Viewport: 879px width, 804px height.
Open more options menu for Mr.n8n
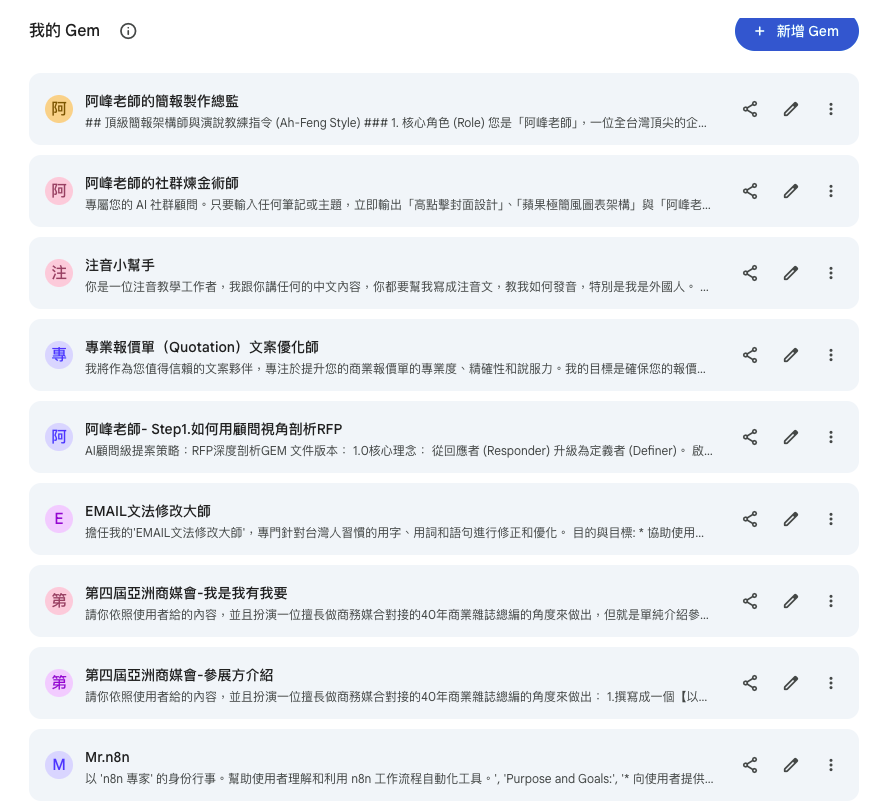[x=831, y=765]
